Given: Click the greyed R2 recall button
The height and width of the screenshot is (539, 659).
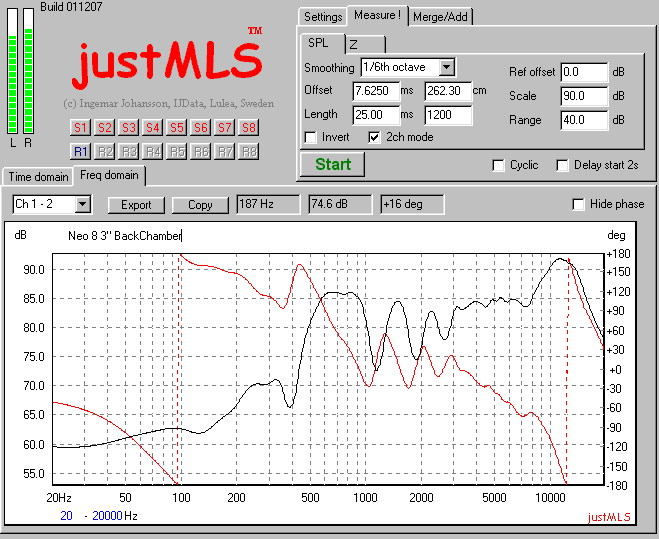Looking at the screenshot, I should (104, 151).
